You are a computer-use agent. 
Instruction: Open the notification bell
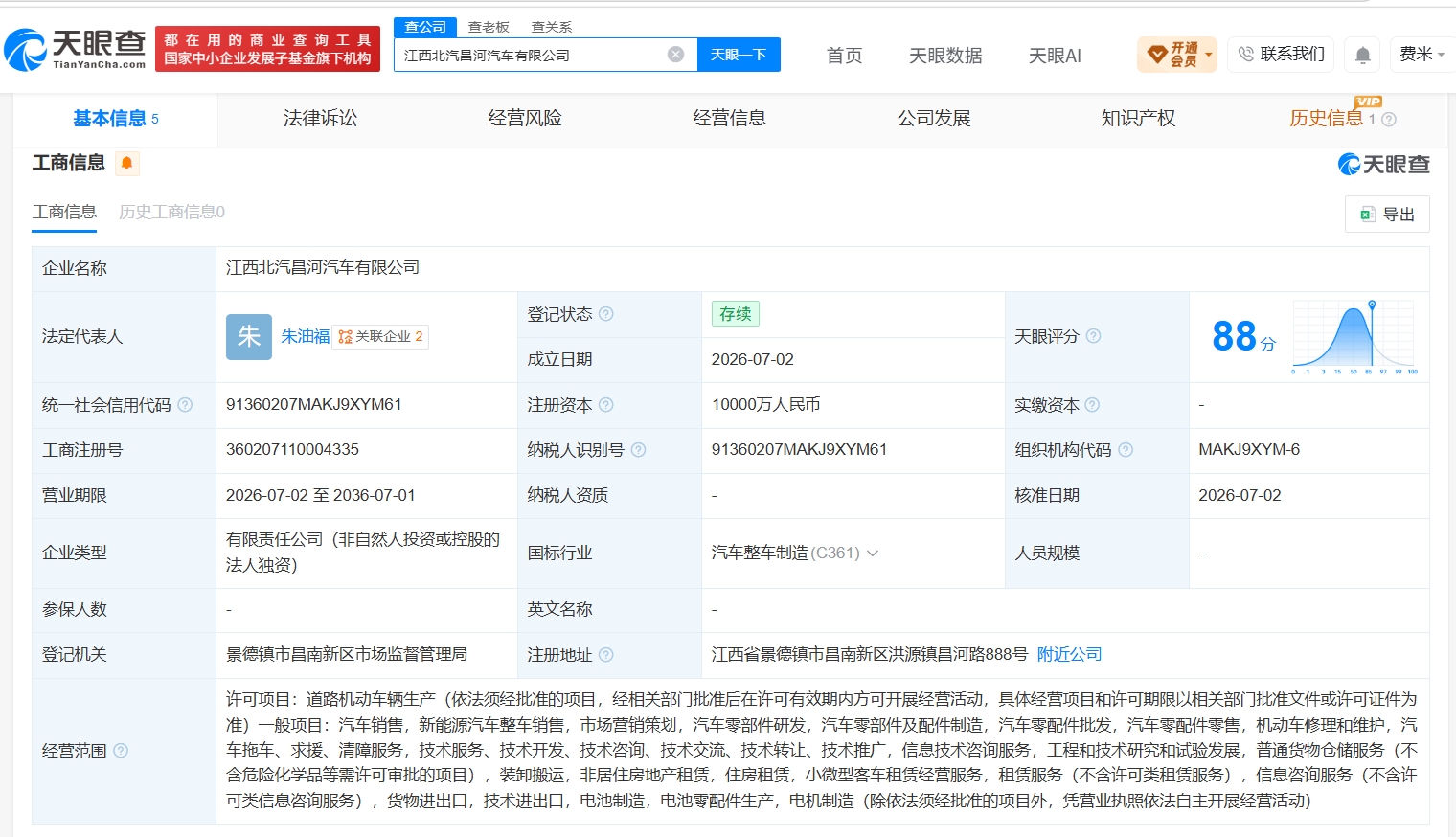click(x=1362, y=55)
